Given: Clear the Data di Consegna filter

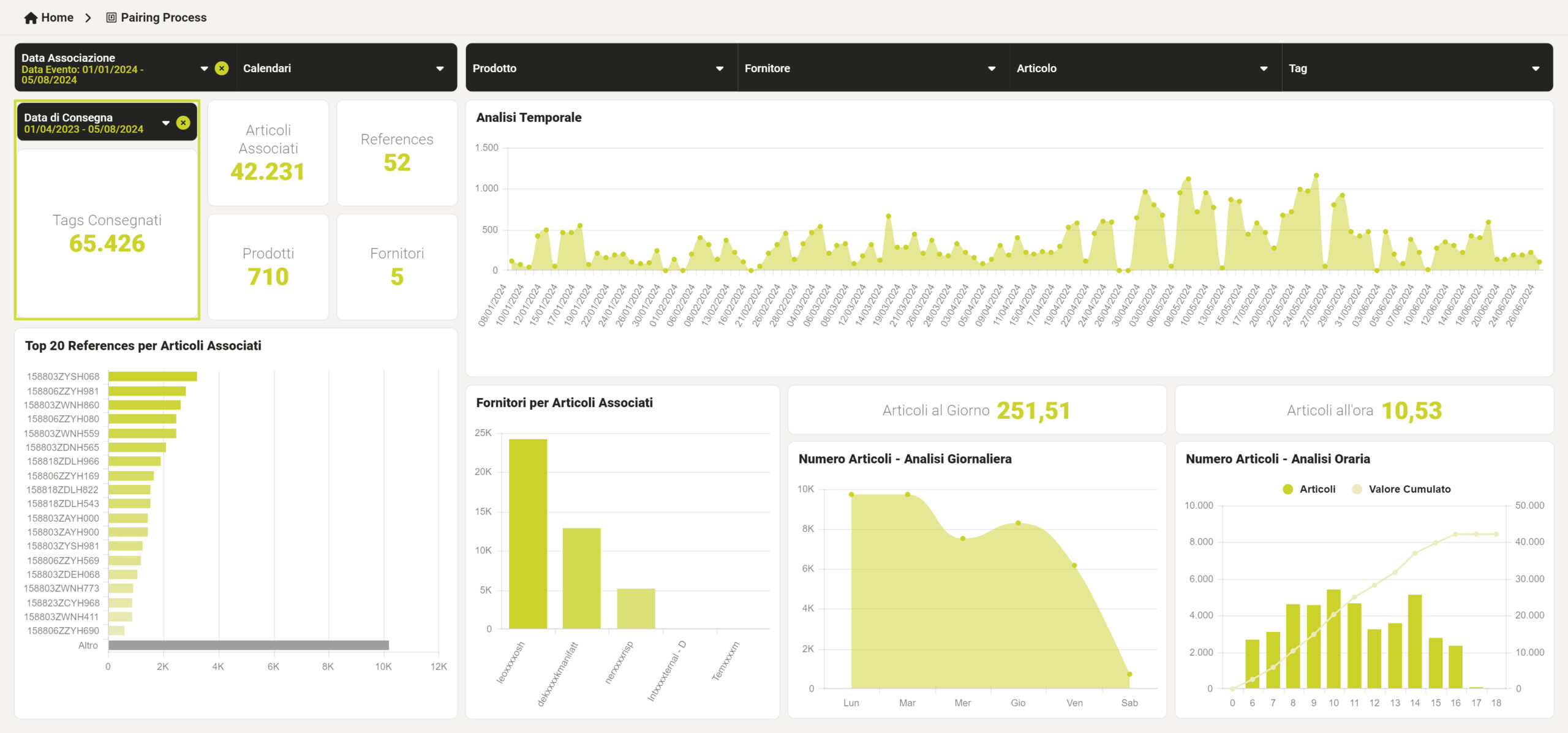Looking at the screenshot, I should click(x=183, y=123).
